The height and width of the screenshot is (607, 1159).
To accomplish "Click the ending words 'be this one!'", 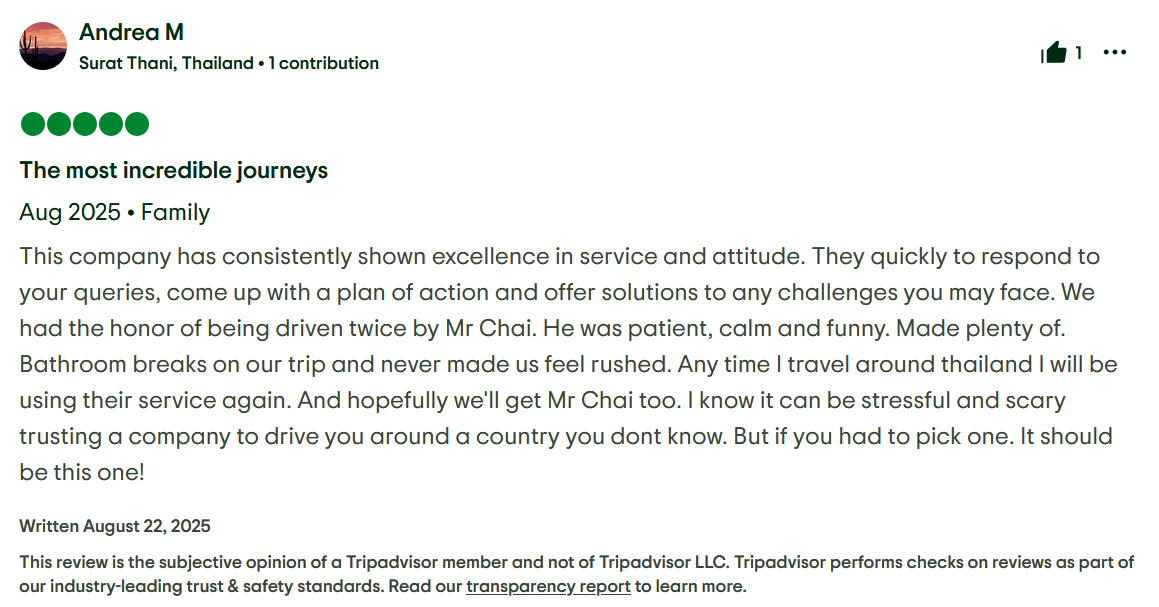I will pyautogui.click(x=82, y=472).
